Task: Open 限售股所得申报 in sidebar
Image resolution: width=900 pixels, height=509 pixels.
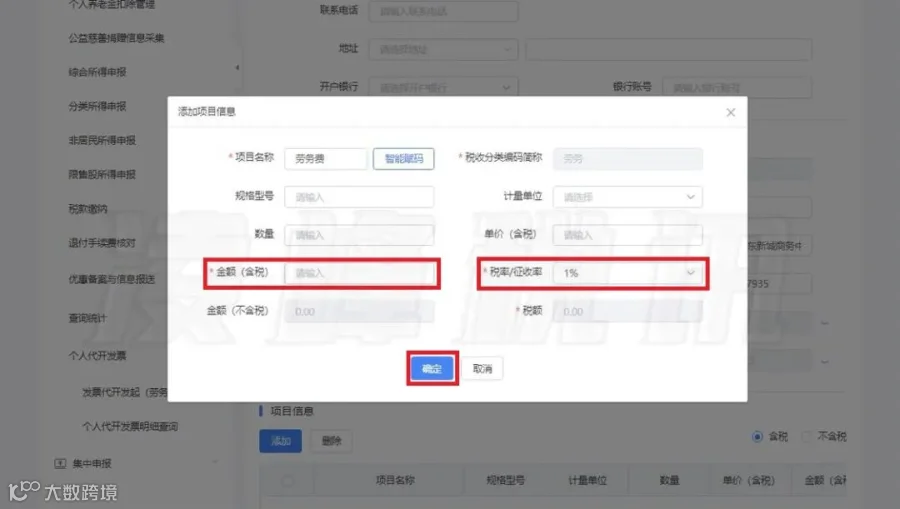Action: 102,174
